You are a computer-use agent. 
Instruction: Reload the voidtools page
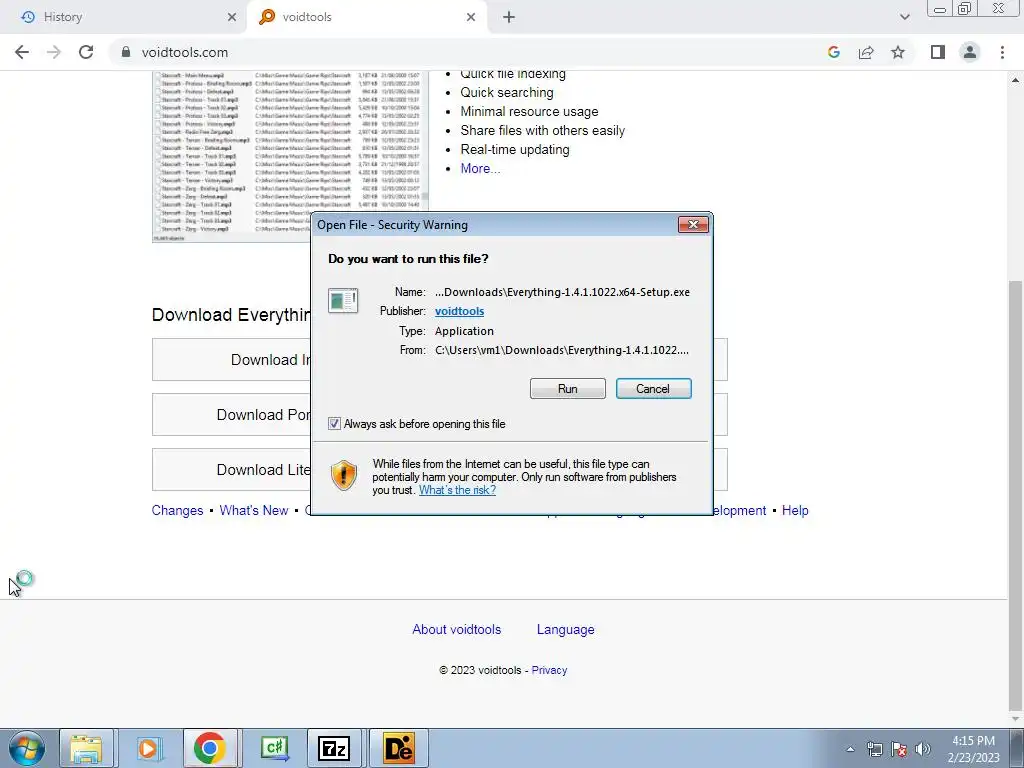point(86,52)
